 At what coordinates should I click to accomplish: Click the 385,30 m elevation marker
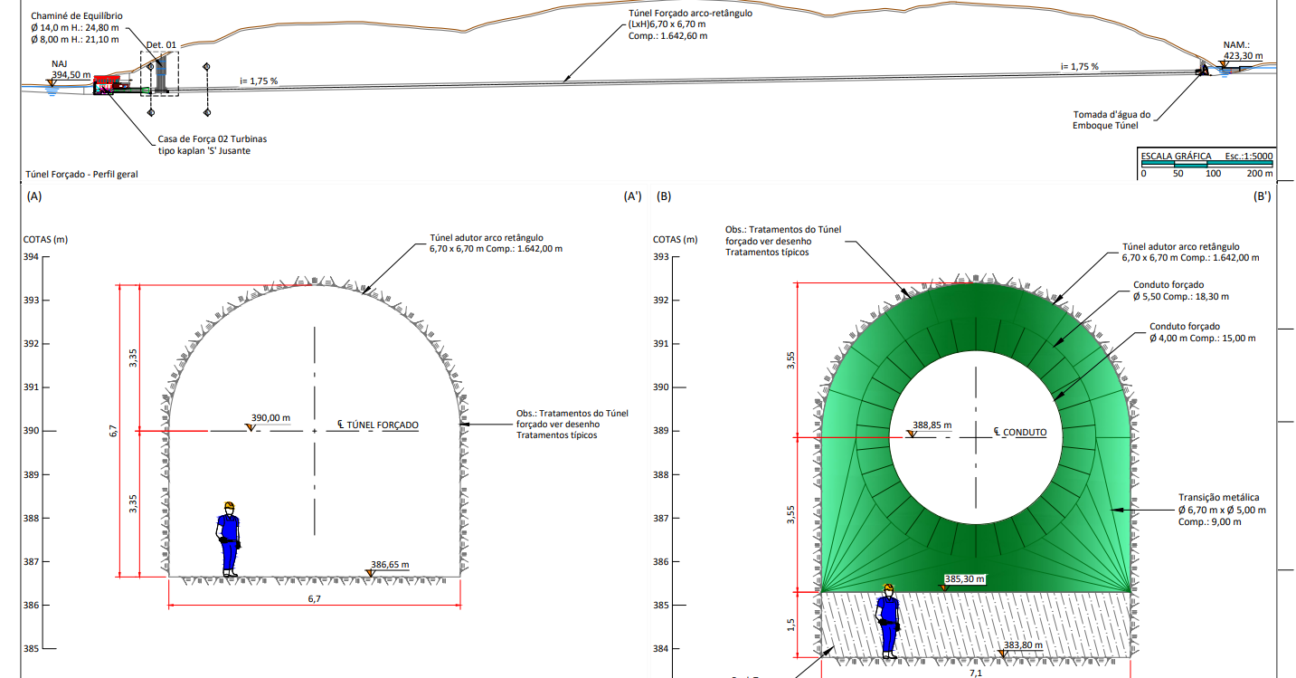[x=945, y=587]
